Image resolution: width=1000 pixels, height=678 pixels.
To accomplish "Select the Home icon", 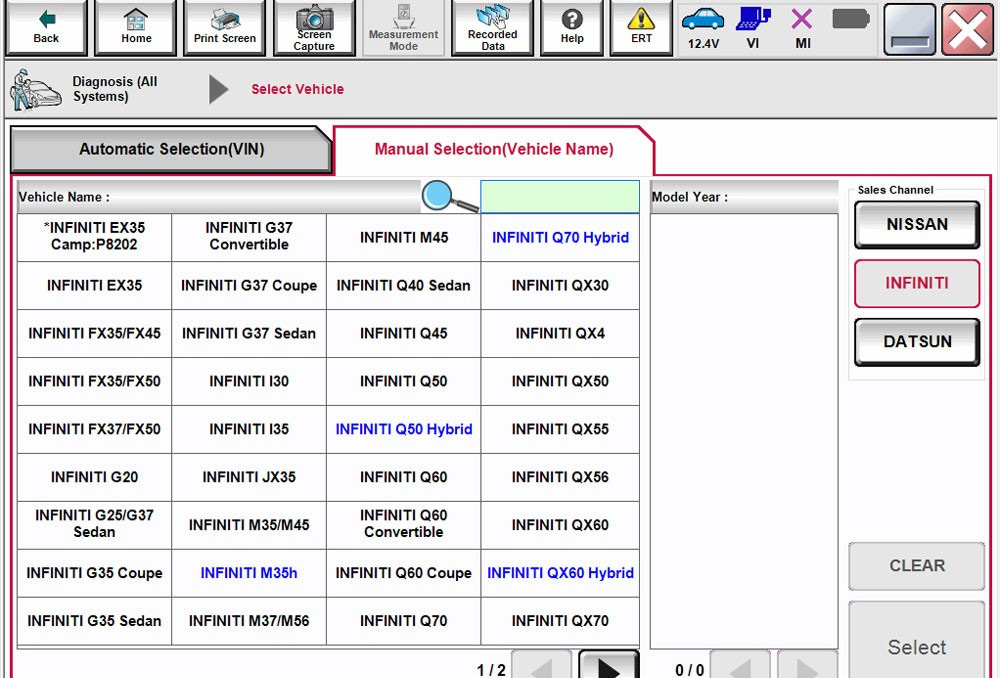I will click(x=135, y=27).
